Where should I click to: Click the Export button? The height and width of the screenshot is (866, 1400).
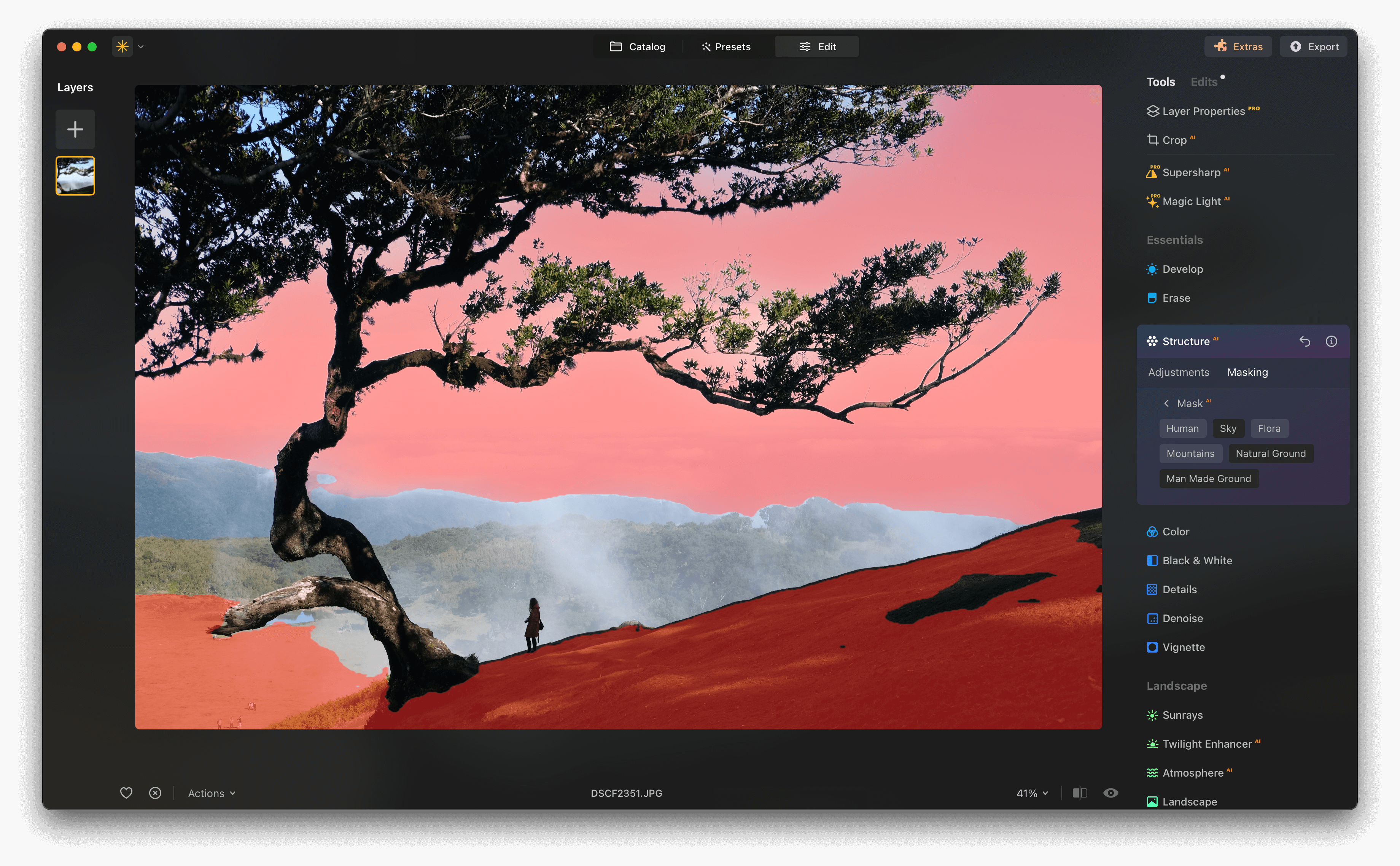pos(1313,46)
